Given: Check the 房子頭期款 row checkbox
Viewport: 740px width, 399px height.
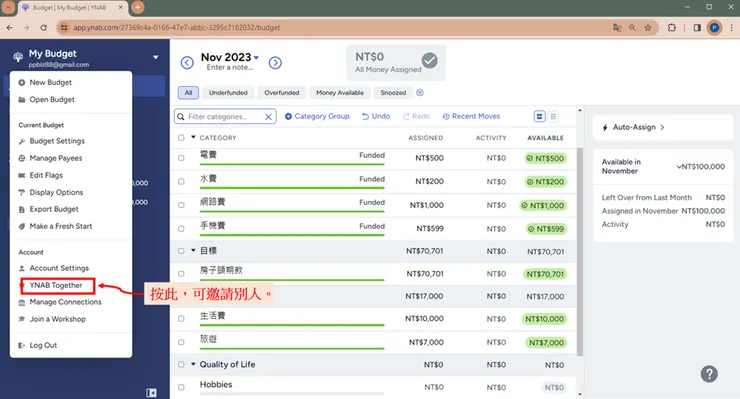Looking at the screenshot, I should [x=181, y=274].
